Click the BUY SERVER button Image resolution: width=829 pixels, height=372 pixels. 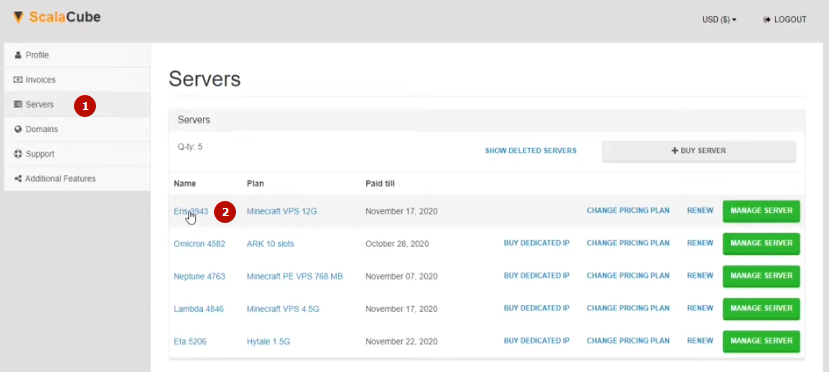[x=698, y=151]
